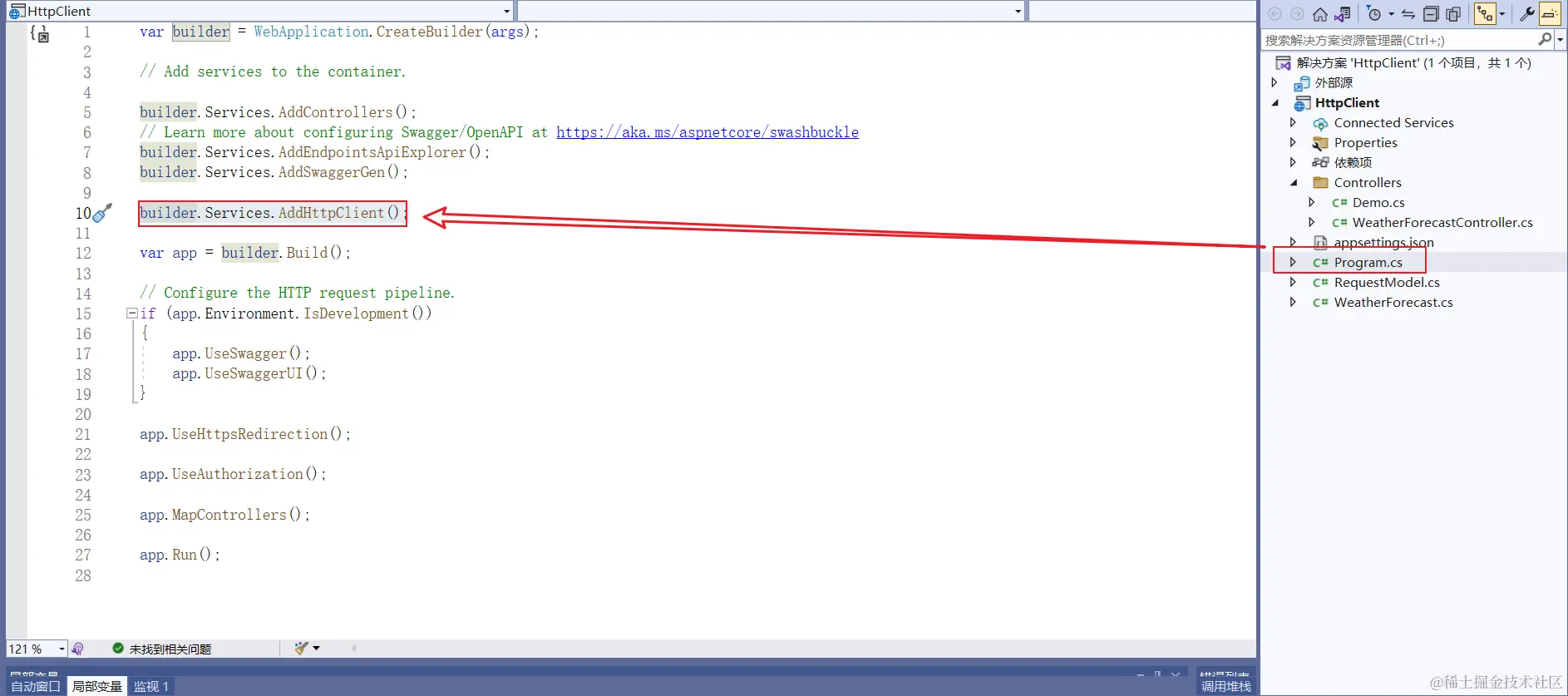The image size is (1568, 696).
Task: Click the green no-issues check icon
Action: pos(118,649)
